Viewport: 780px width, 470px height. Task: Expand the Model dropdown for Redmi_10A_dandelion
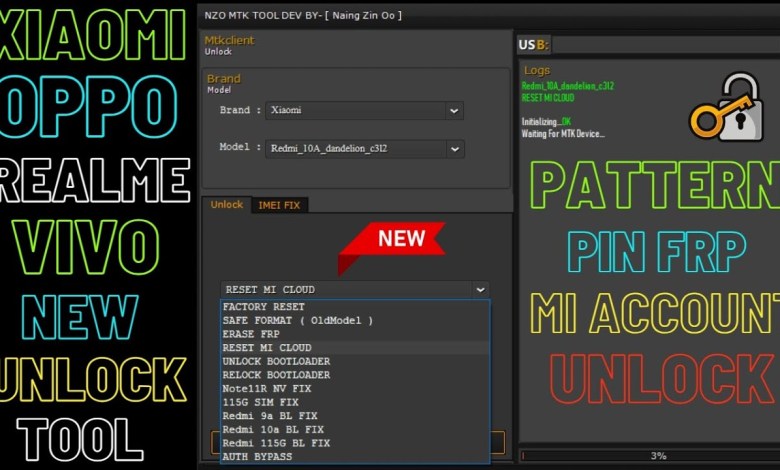(x=365, y=148)
